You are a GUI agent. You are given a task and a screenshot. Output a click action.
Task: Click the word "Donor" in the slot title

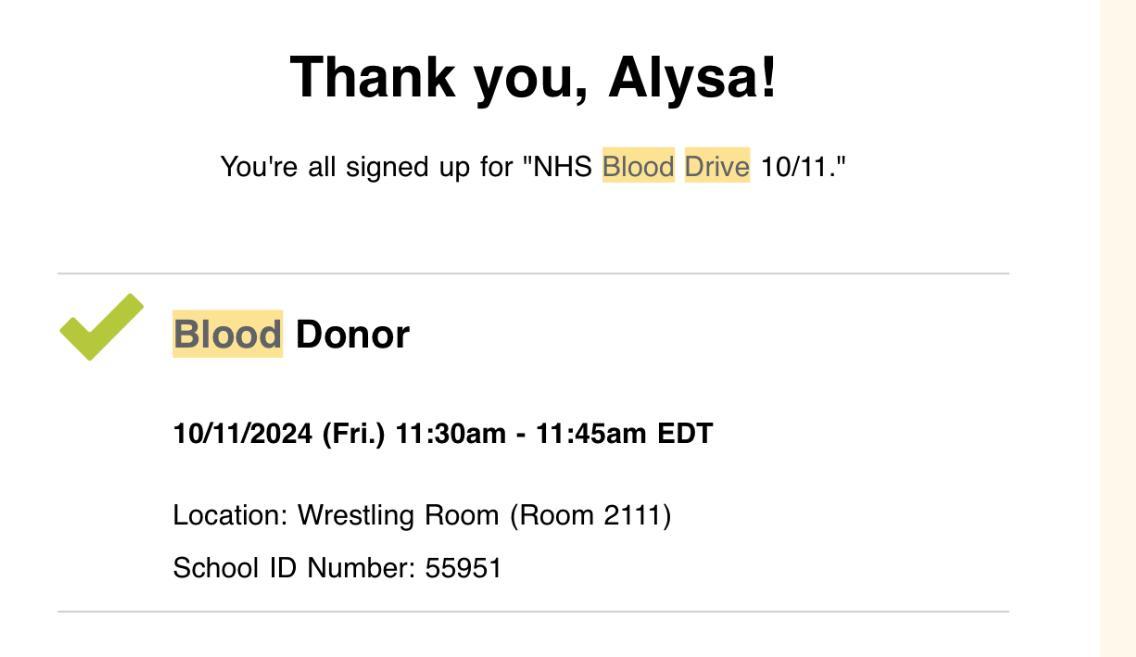pyautogui.click(x=352, y=334)
